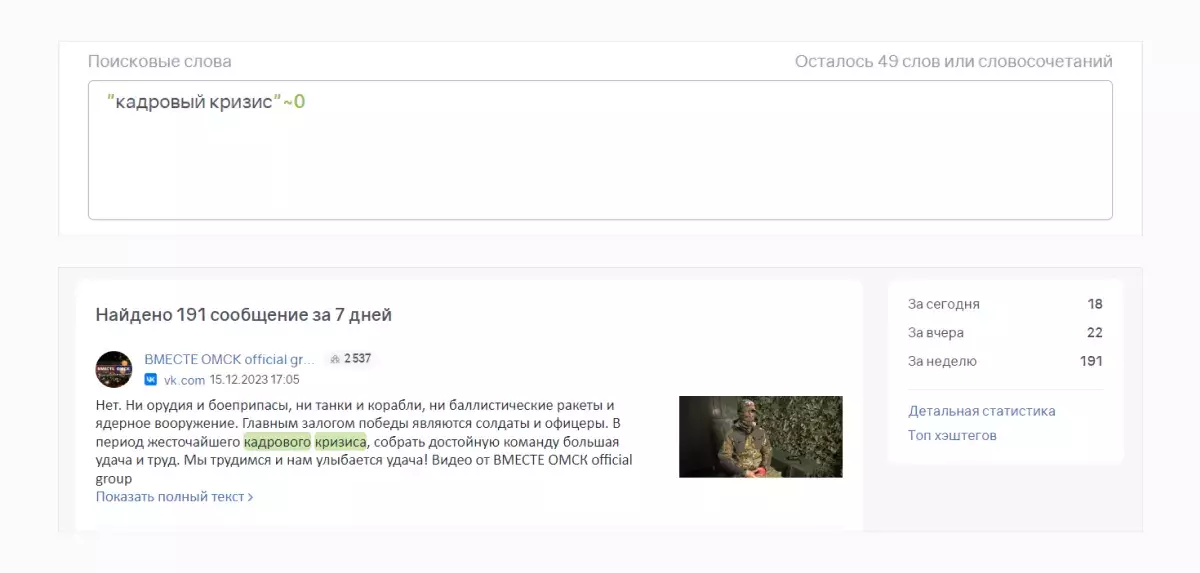Click the audience icon beside 2 537
The width and height of the screenshot is (1200, 573).
point(335,359)
